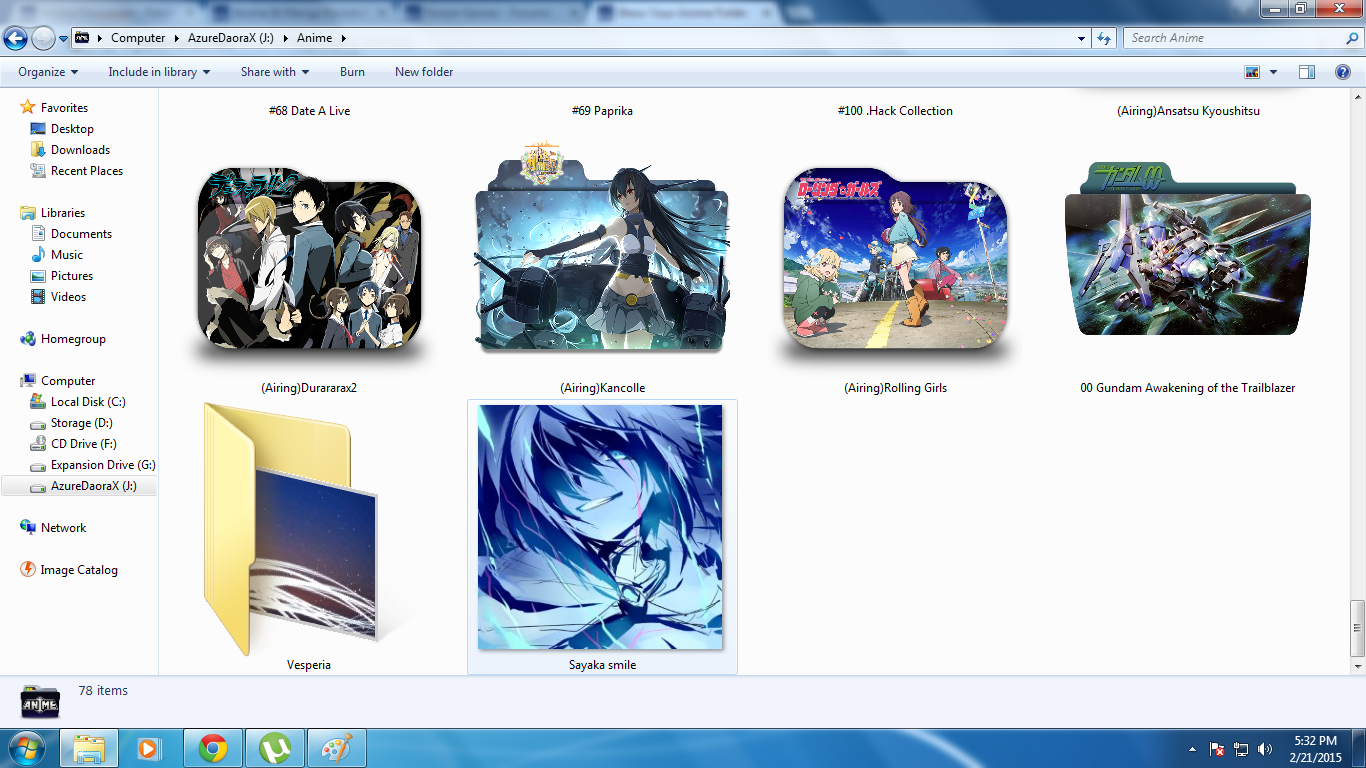This screenshot has width=1366, height=768.
Task: Toggle the preview pane button
Action: (1307, 72)
